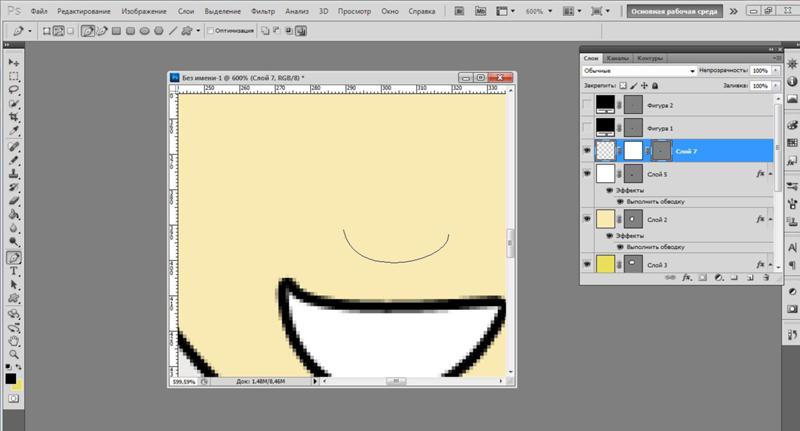Select the Move tool in the toolbox

coord(15,62)
